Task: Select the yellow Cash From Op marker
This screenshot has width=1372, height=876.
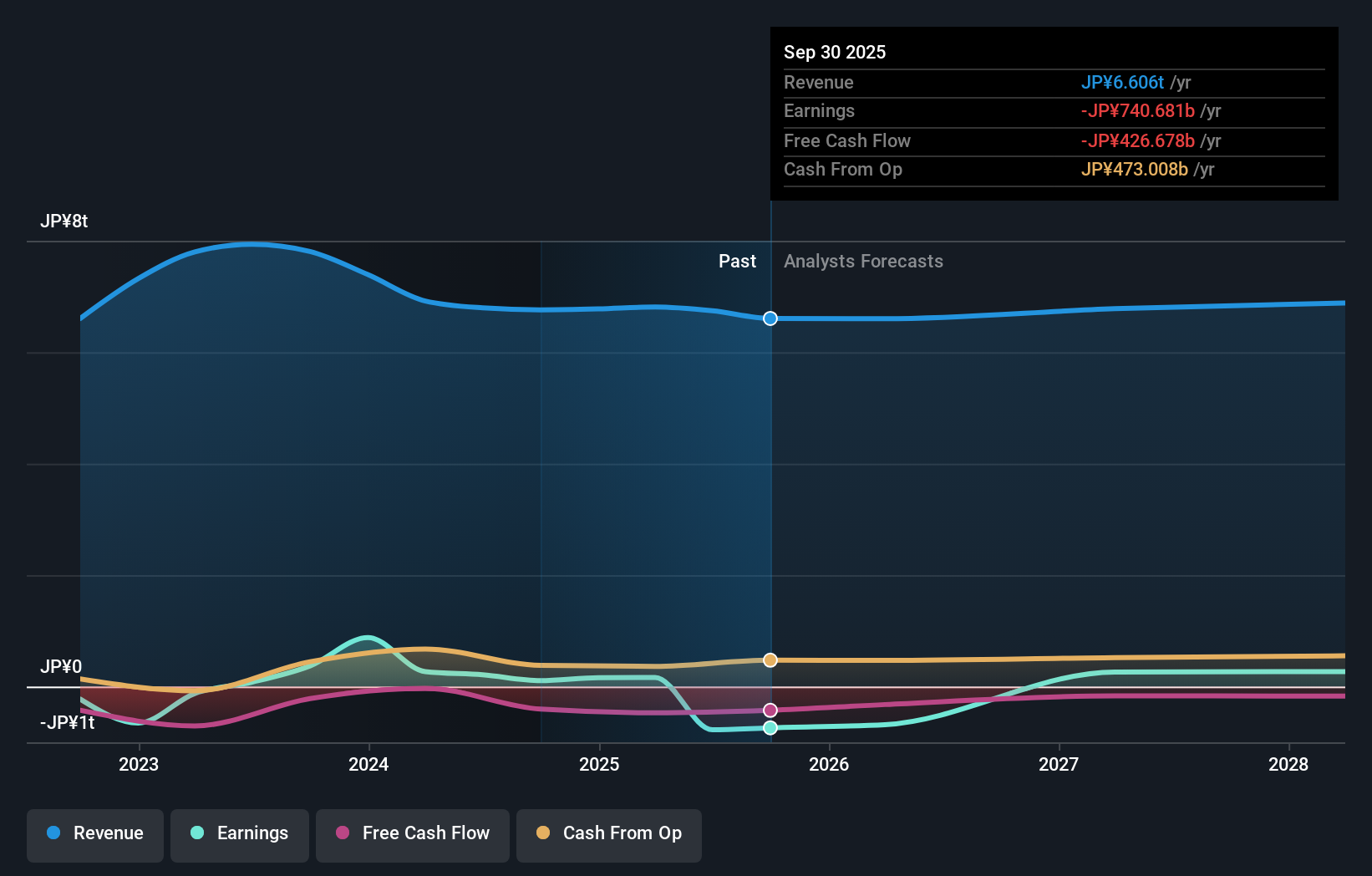Action: pyautogui.click(x=770, y=660)
